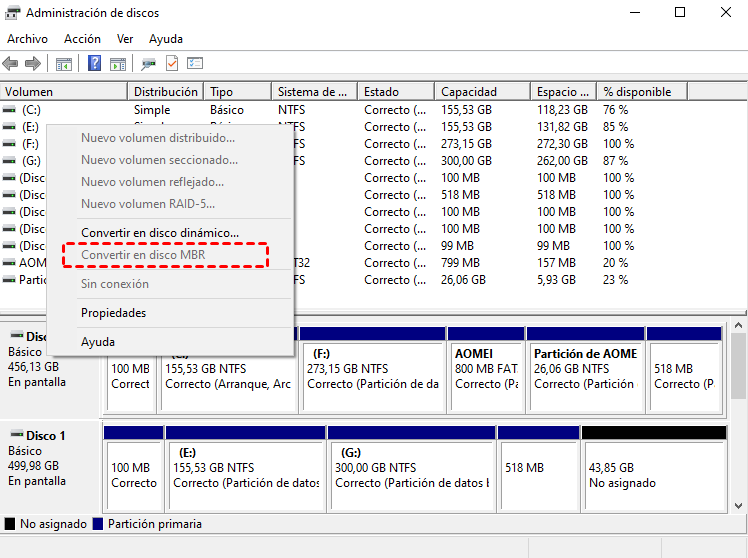Open the Ver menu

(125, 39)
